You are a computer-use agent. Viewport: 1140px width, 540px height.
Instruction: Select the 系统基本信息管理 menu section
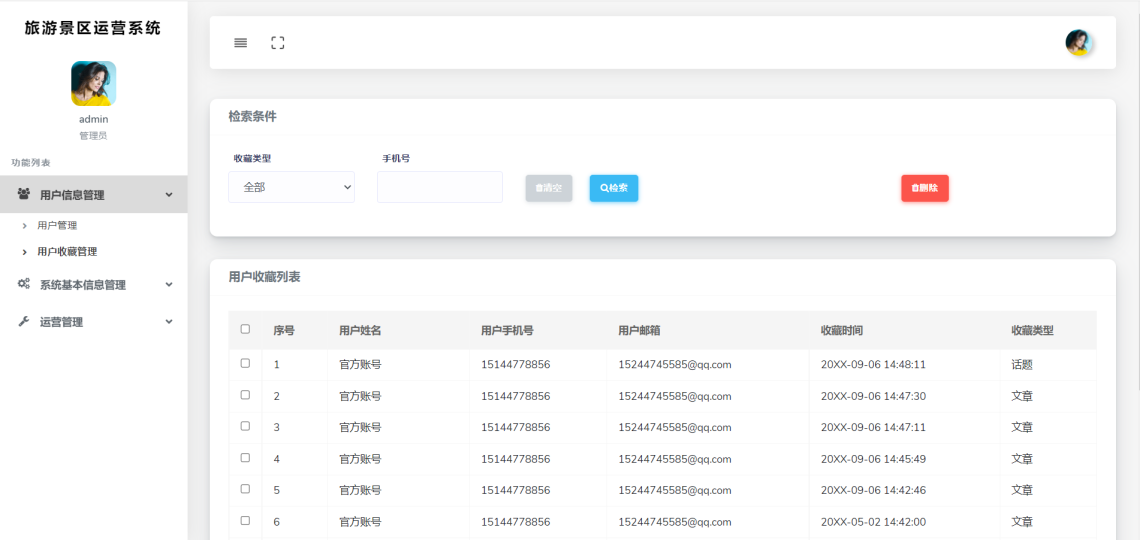94,285
